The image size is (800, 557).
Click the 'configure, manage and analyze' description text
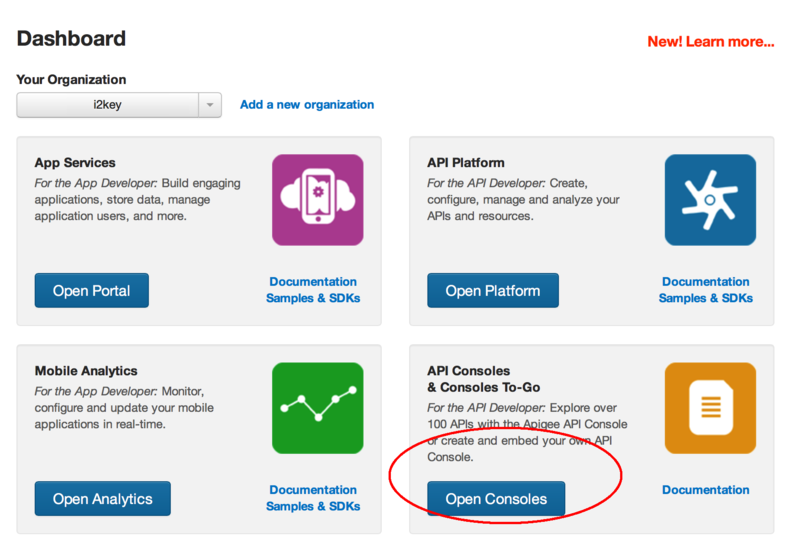(x=523, y=199)
